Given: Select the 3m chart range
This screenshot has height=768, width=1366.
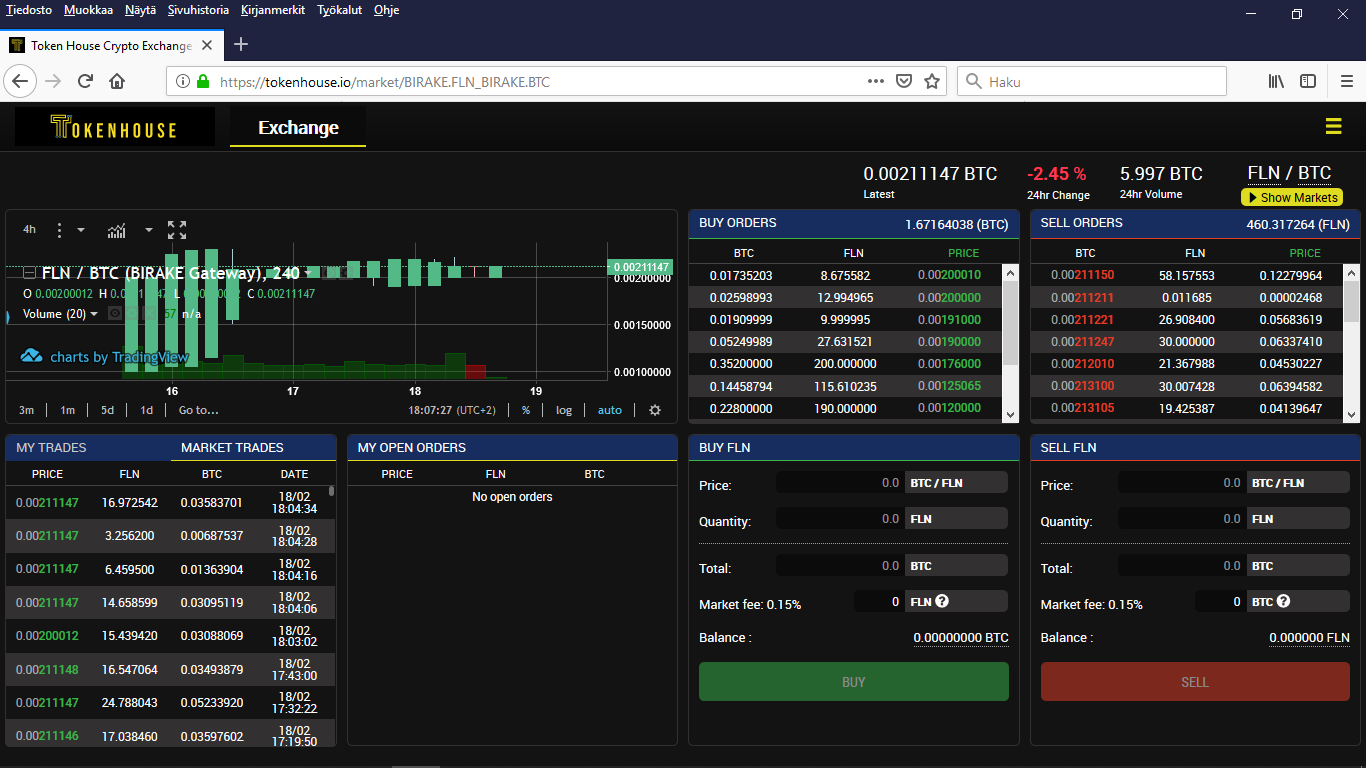Looking at the screenshot, I should [26, 410].
